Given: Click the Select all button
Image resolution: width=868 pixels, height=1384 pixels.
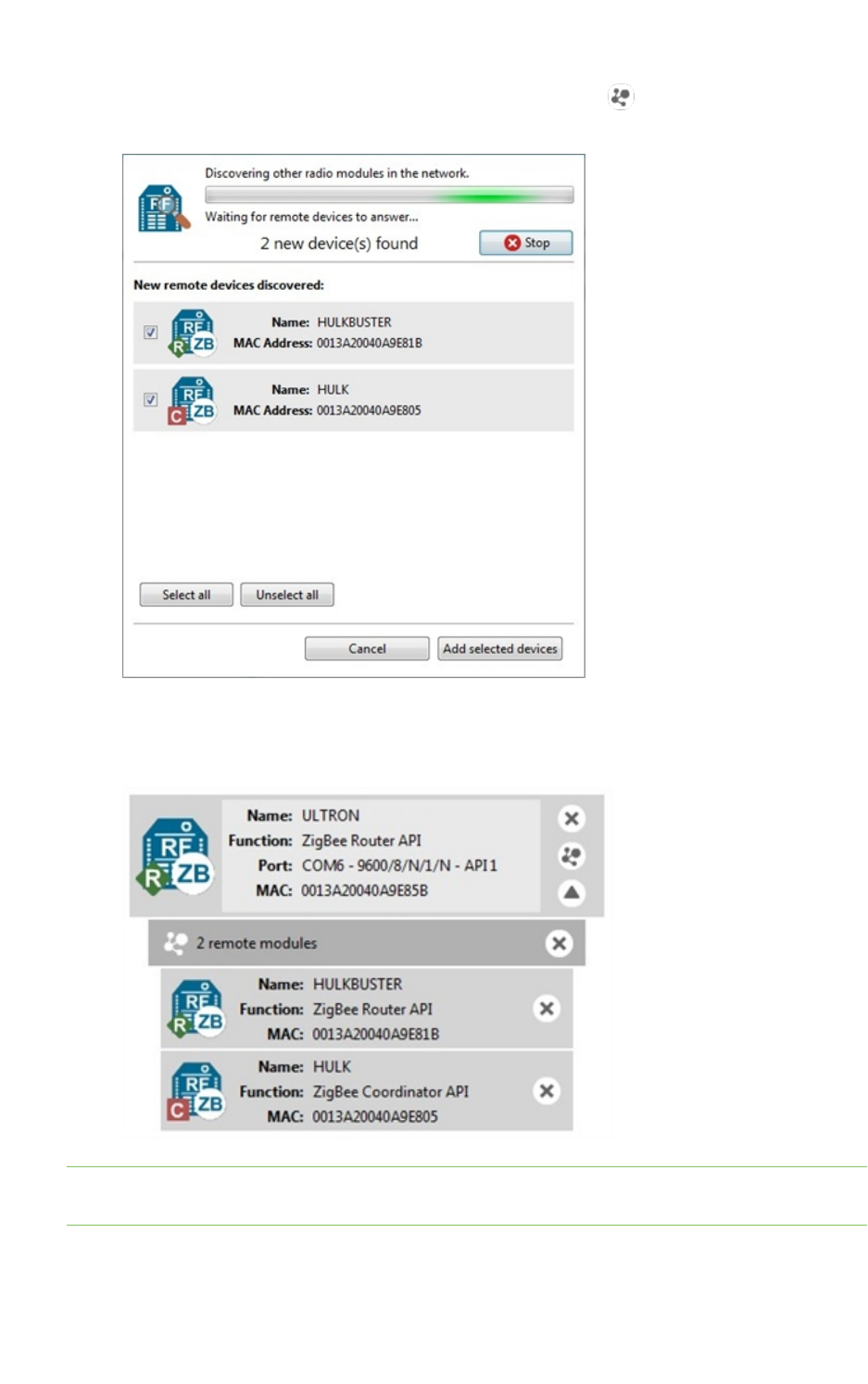Looking at the screenshot, I should 186,595.
